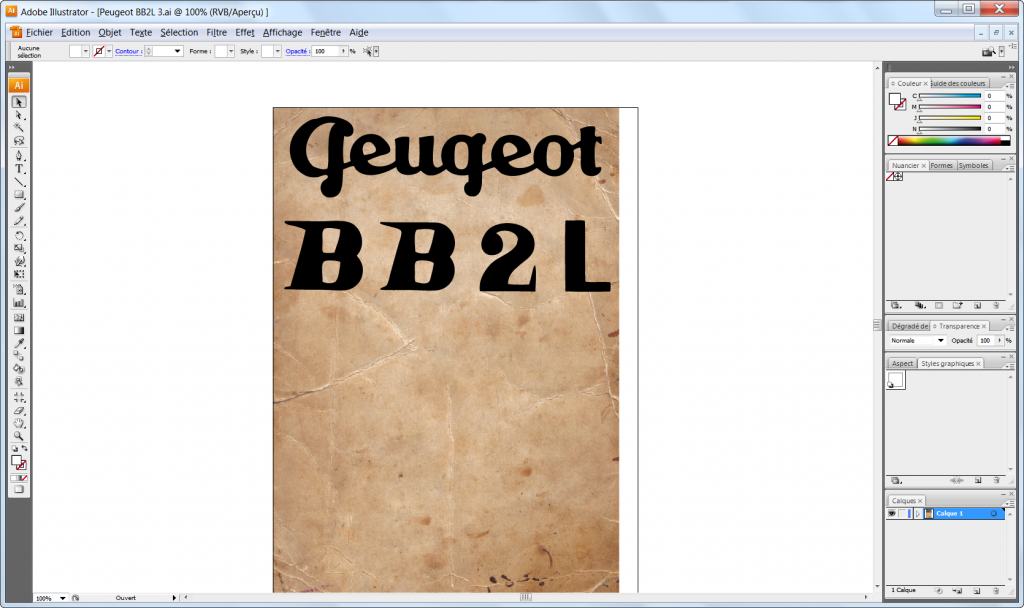The image size is (1024, 608).
Task: Pick the Pencil tool
Action: (x=19, y=221)
